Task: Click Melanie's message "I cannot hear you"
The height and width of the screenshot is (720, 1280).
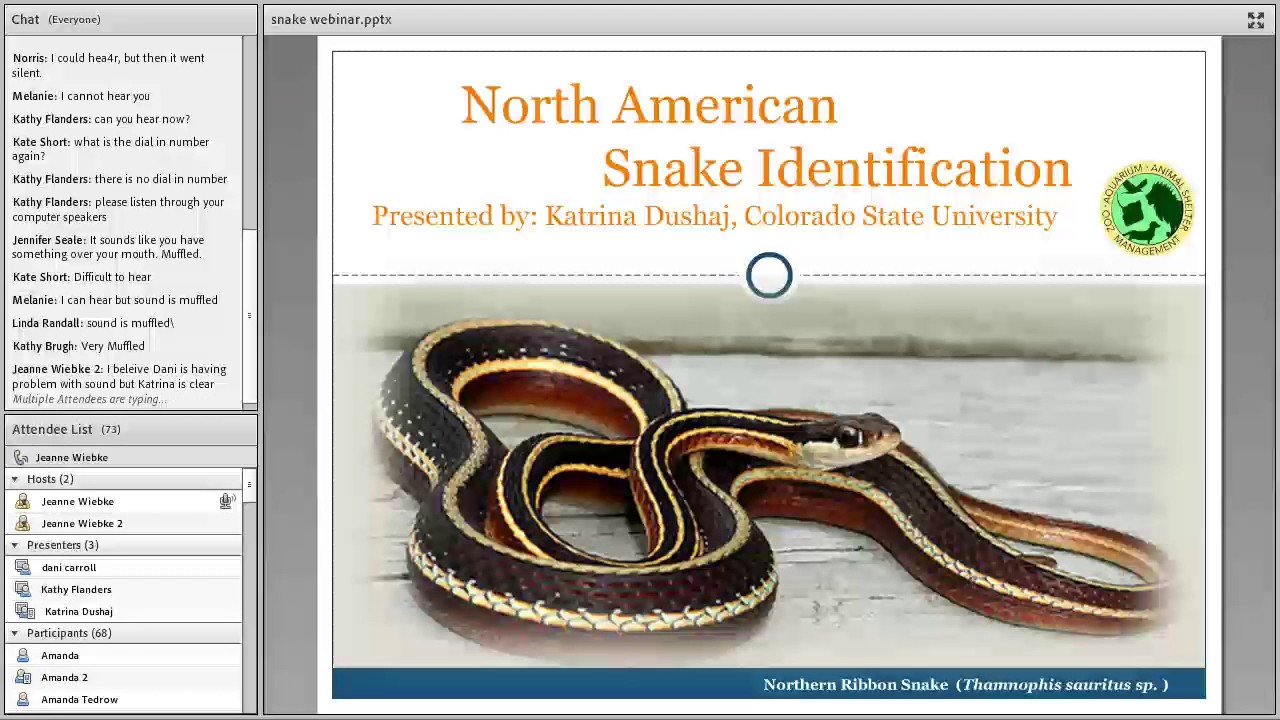Action: click(x=81, y=96)
